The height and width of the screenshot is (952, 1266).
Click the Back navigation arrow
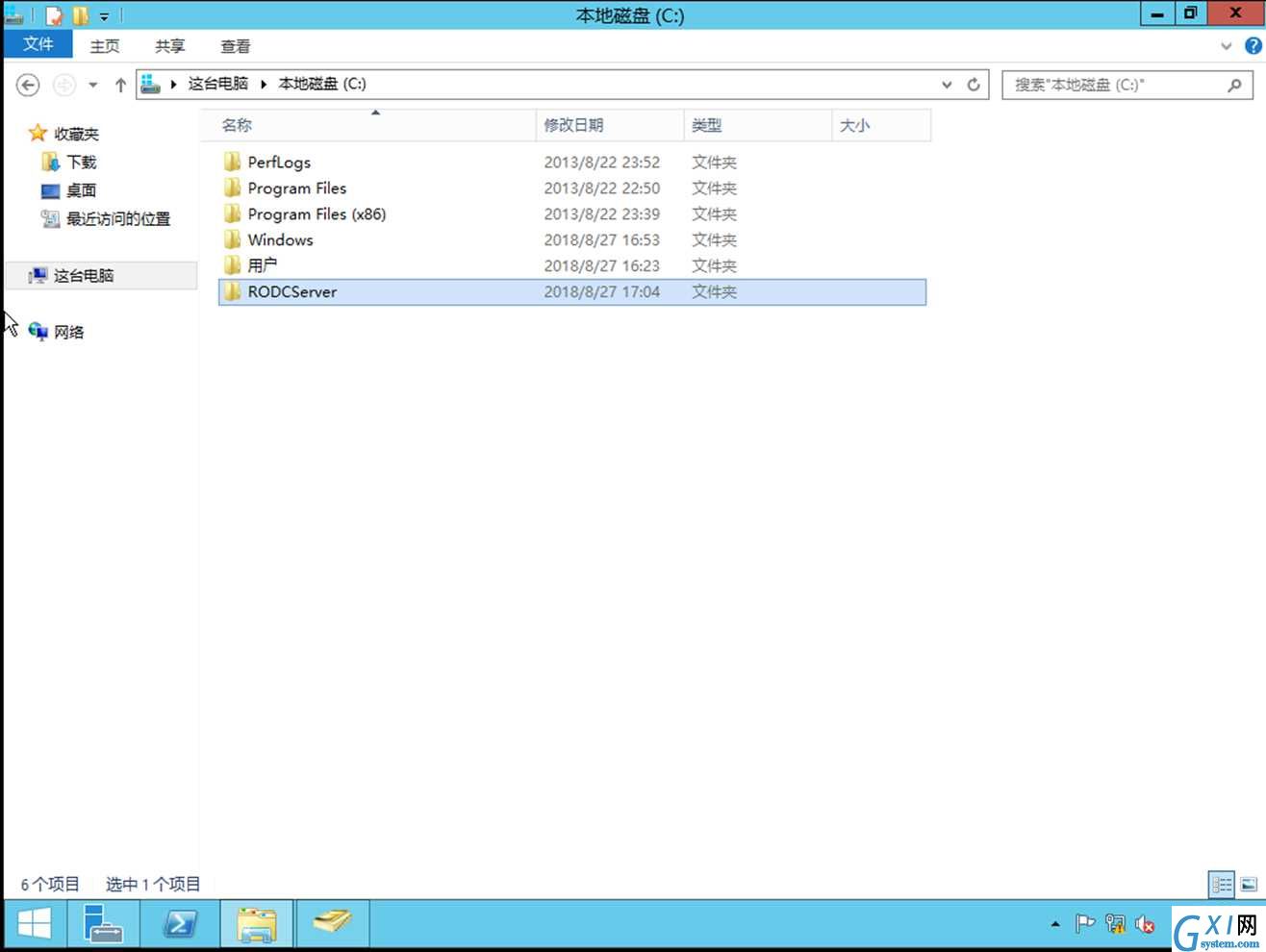pyautogui.click(x=28, y=85)
